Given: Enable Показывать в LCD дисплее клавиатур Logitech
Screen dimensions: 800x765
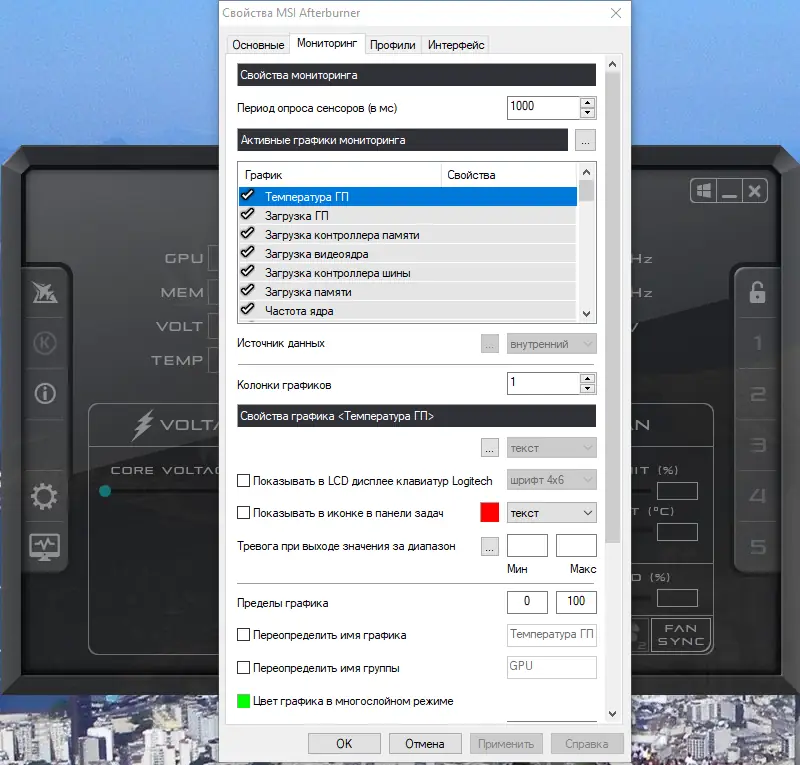Looking at the screenshot, I should 243,481.
